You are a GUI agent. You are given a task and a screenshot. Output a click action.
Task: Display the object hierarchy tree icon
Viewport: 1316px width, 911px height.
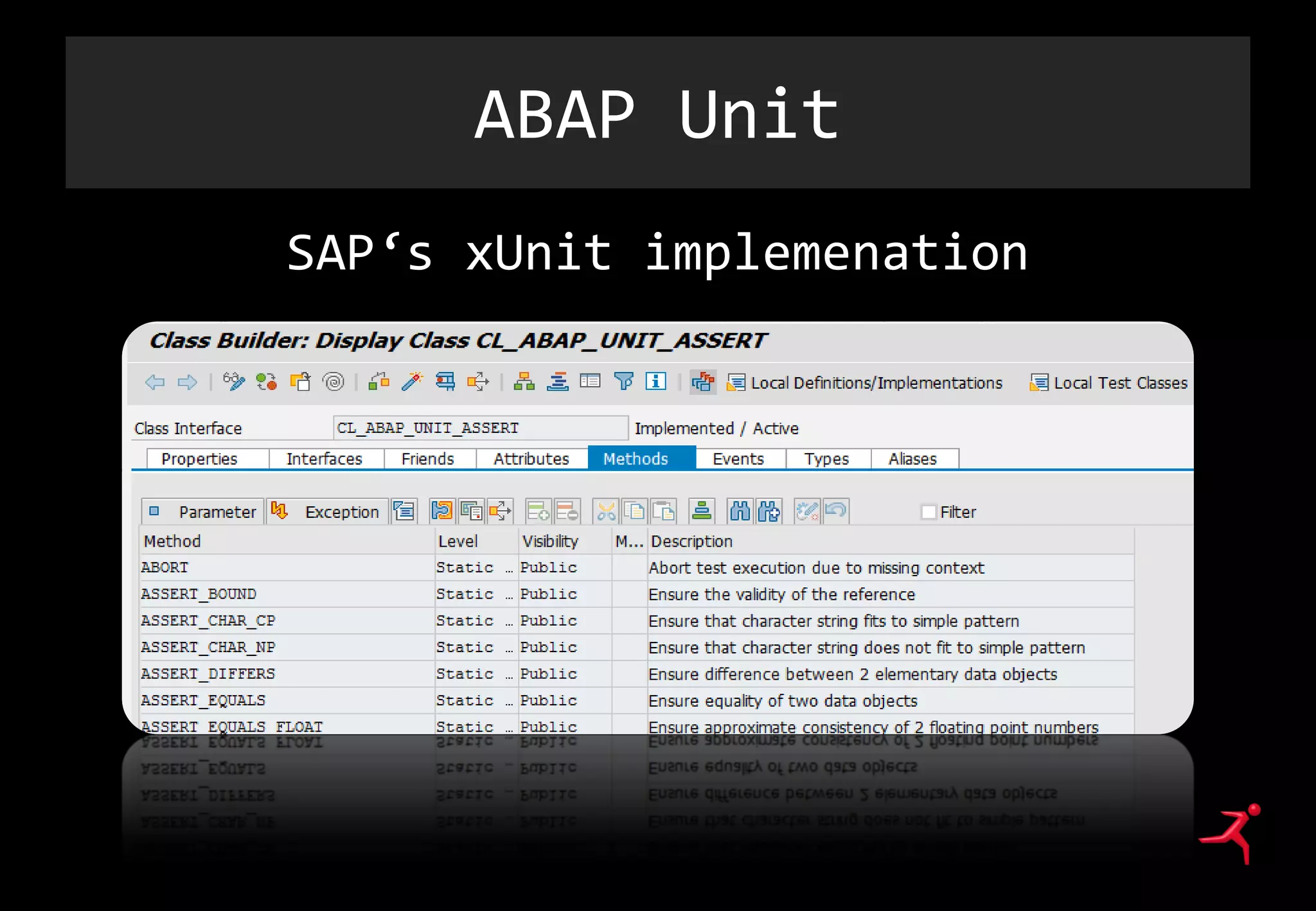[x=524, y=382]
